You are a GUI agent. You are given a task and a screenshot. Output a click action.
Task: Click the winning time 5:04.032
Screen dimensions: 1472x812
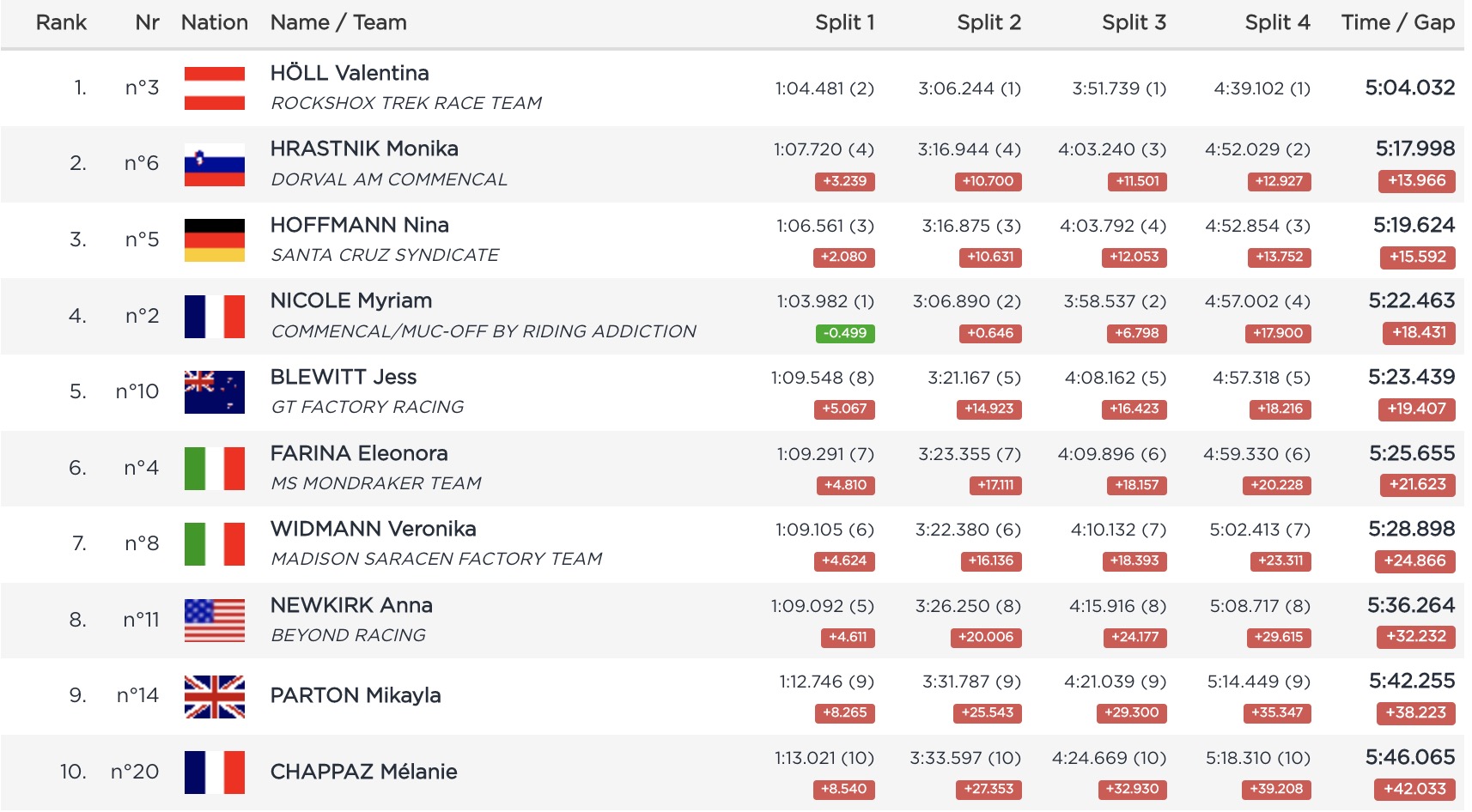click(1409, 88)
